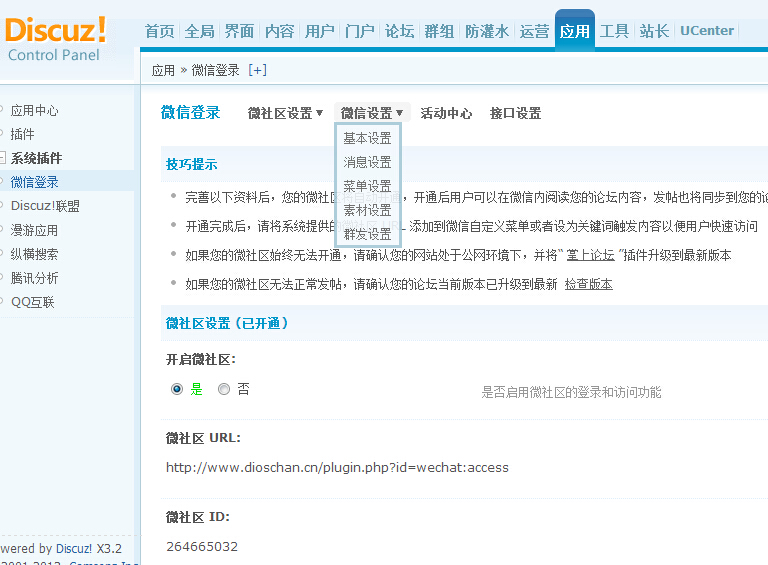The height and width of the screenshot is (565, 768).
Task: Choose 菜单设置 from the dropdown
Action: click(x=367, y=186)
